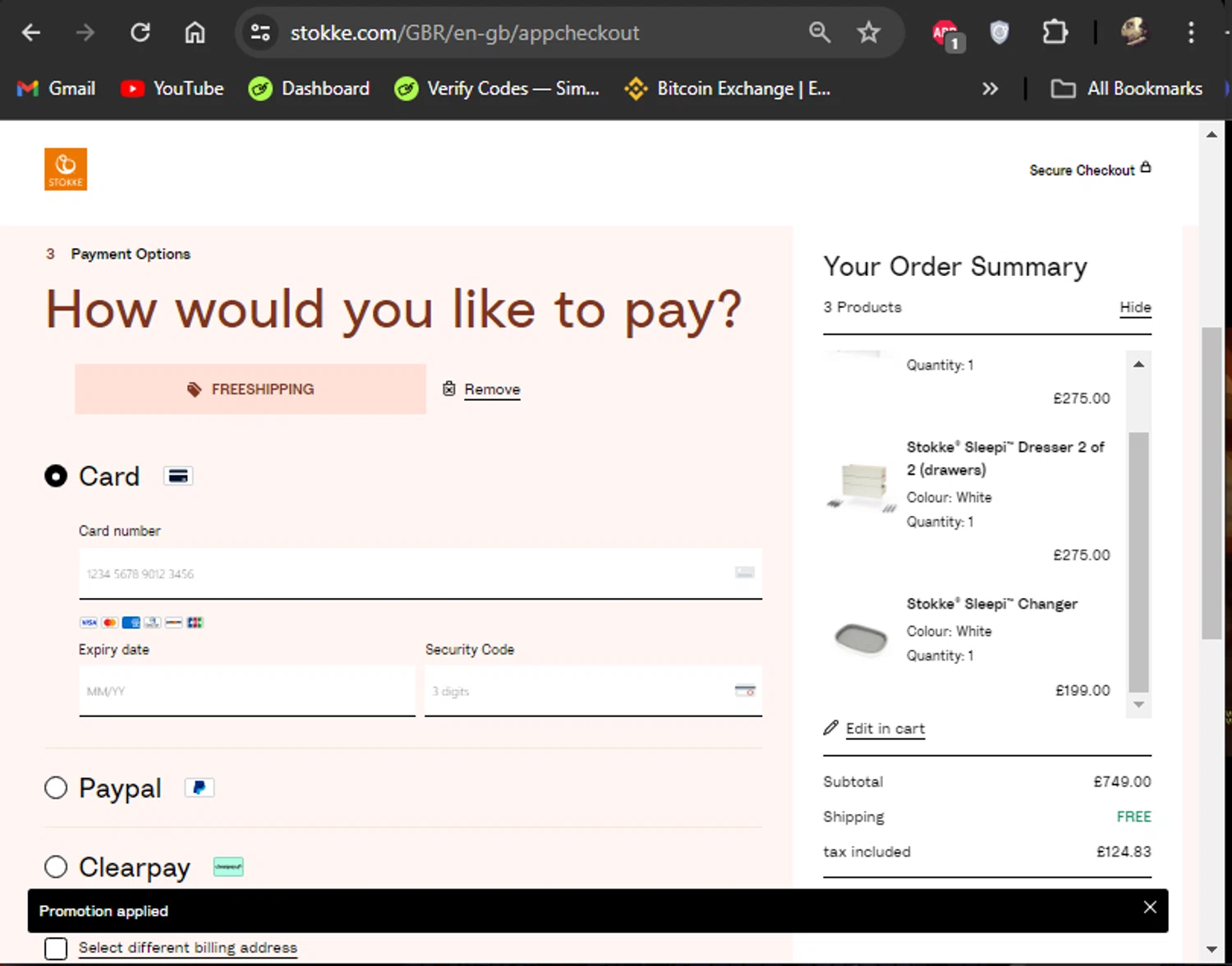Click the Stokke Sleepi Changer product name
Viewport: 1232px width, 966px height.
(x=992, y=604)
